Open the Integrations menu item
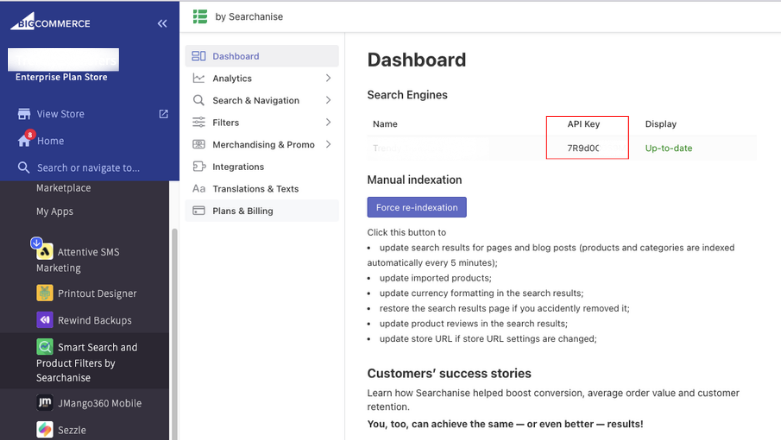Image resolution: width=781 pixels, height=440 pixels. click(x=238, y=167)
